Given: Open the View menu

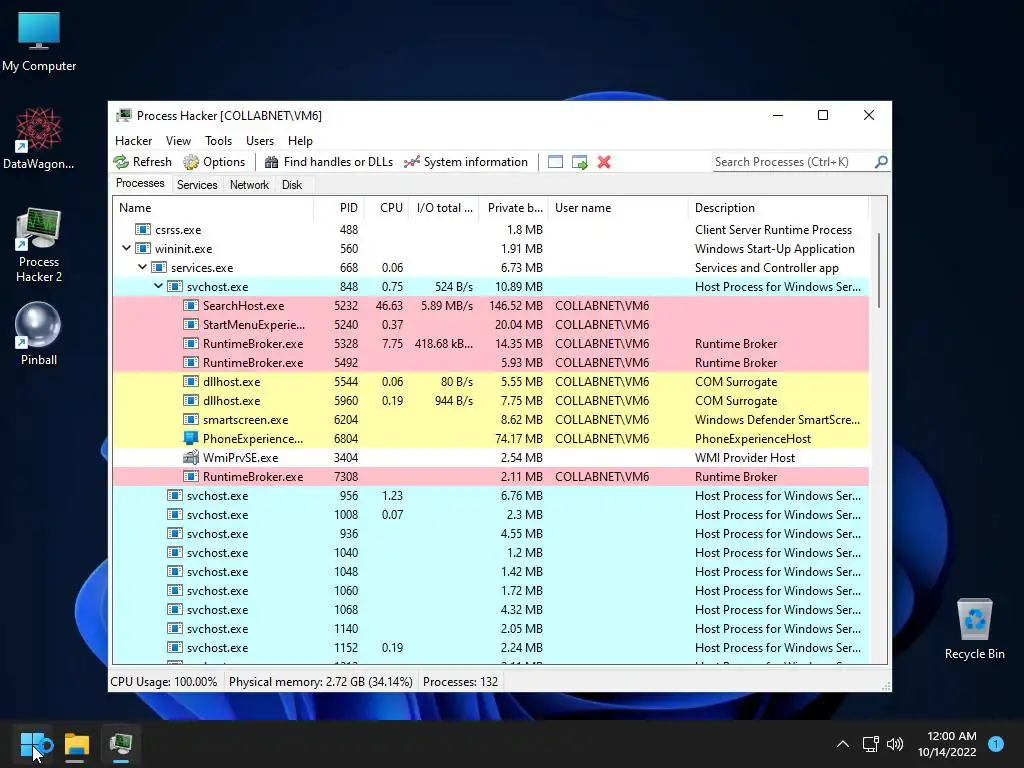Looking at the screenshot, I should [x=178, y=141].
